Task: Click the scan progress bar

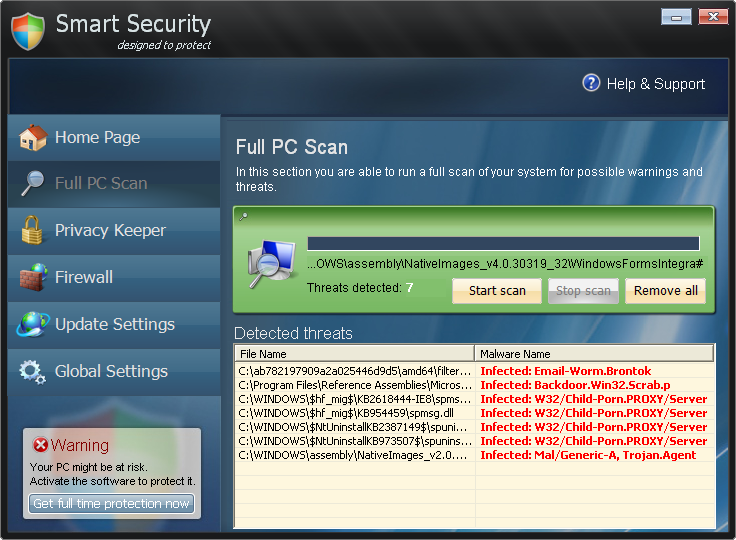Action: click(503, 243)
